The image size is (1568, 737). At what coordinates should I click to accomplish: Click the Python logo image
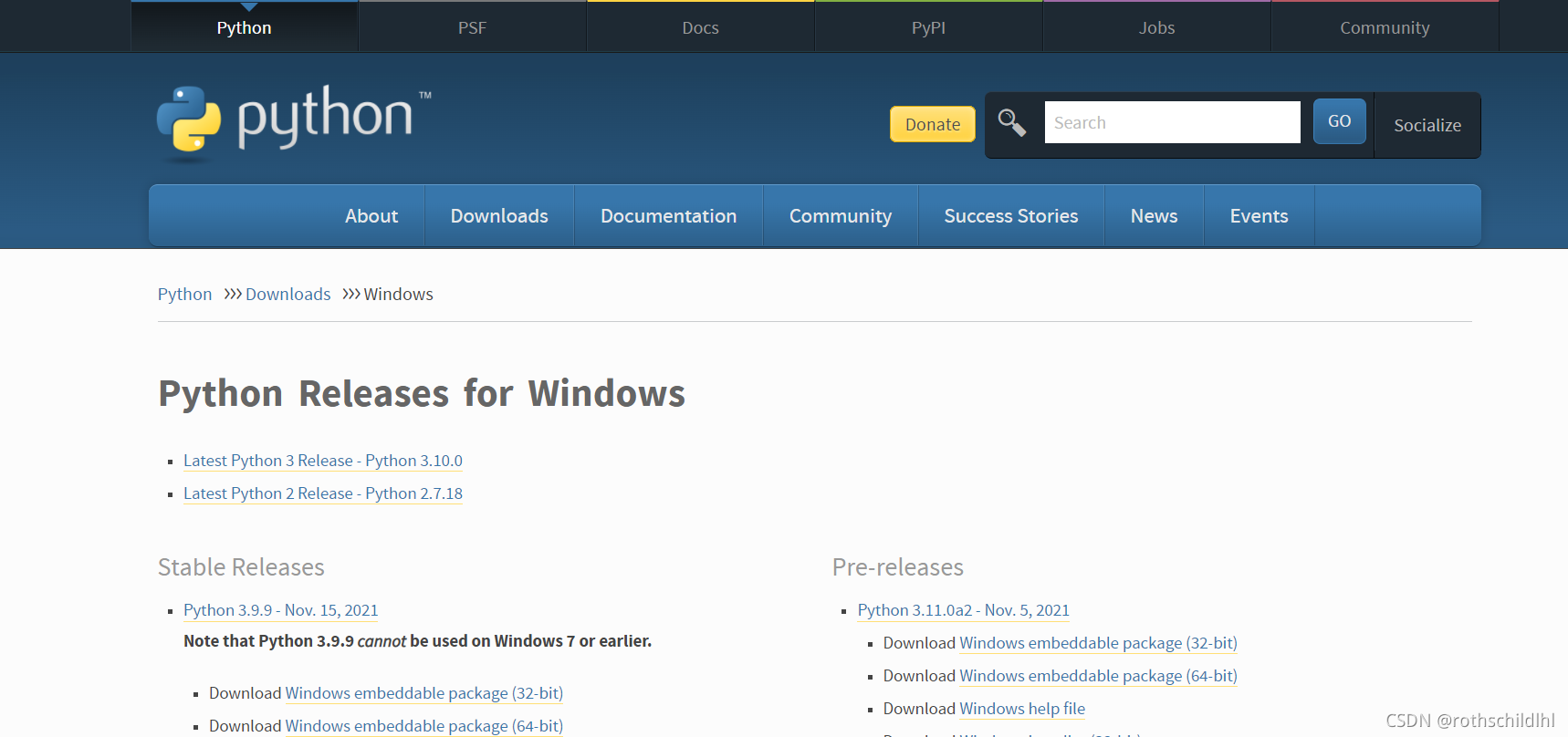tap(294, 123)
